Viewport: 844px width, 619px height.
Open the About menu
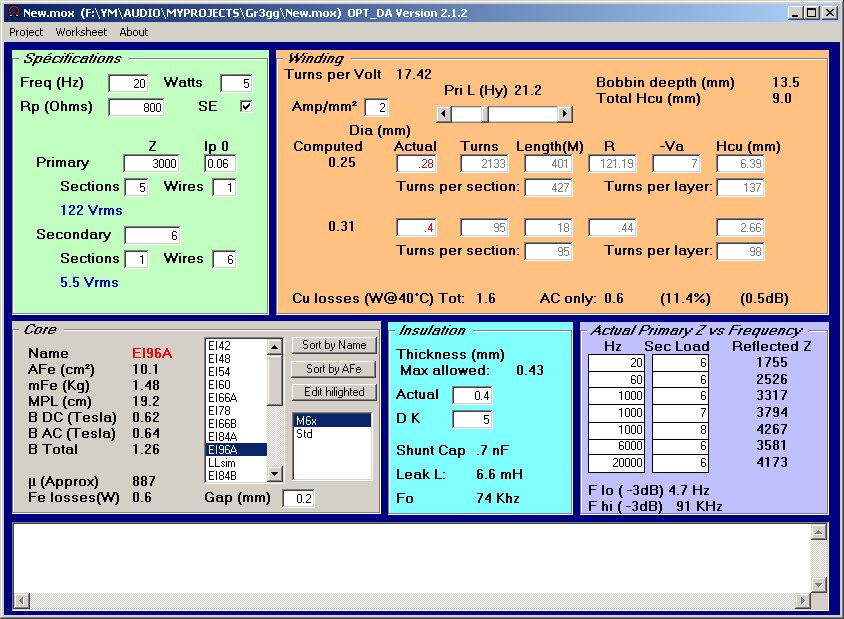pos(133,32)
